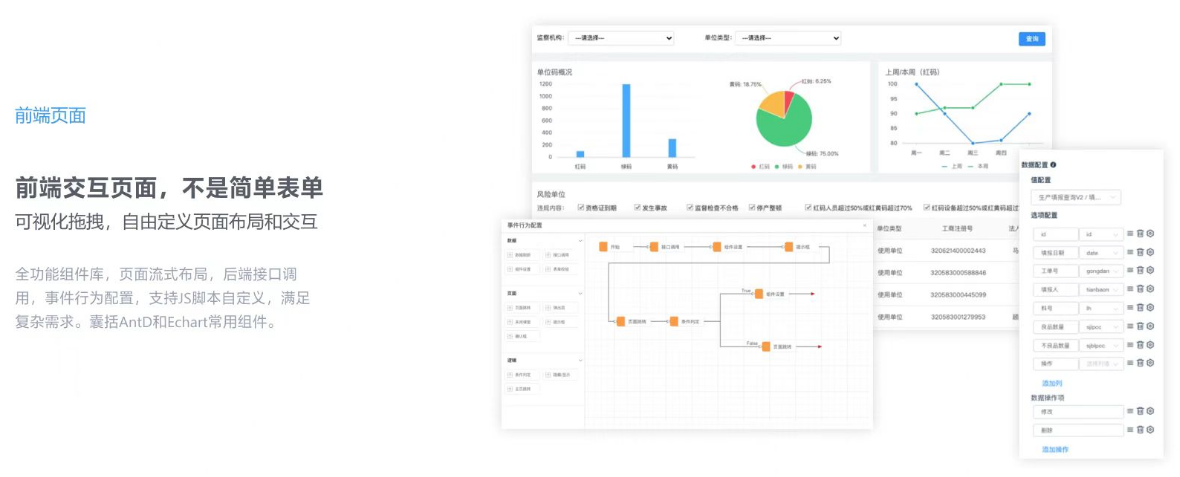Open settings gear for the 删除 operation

click(x=1150, y=430)
